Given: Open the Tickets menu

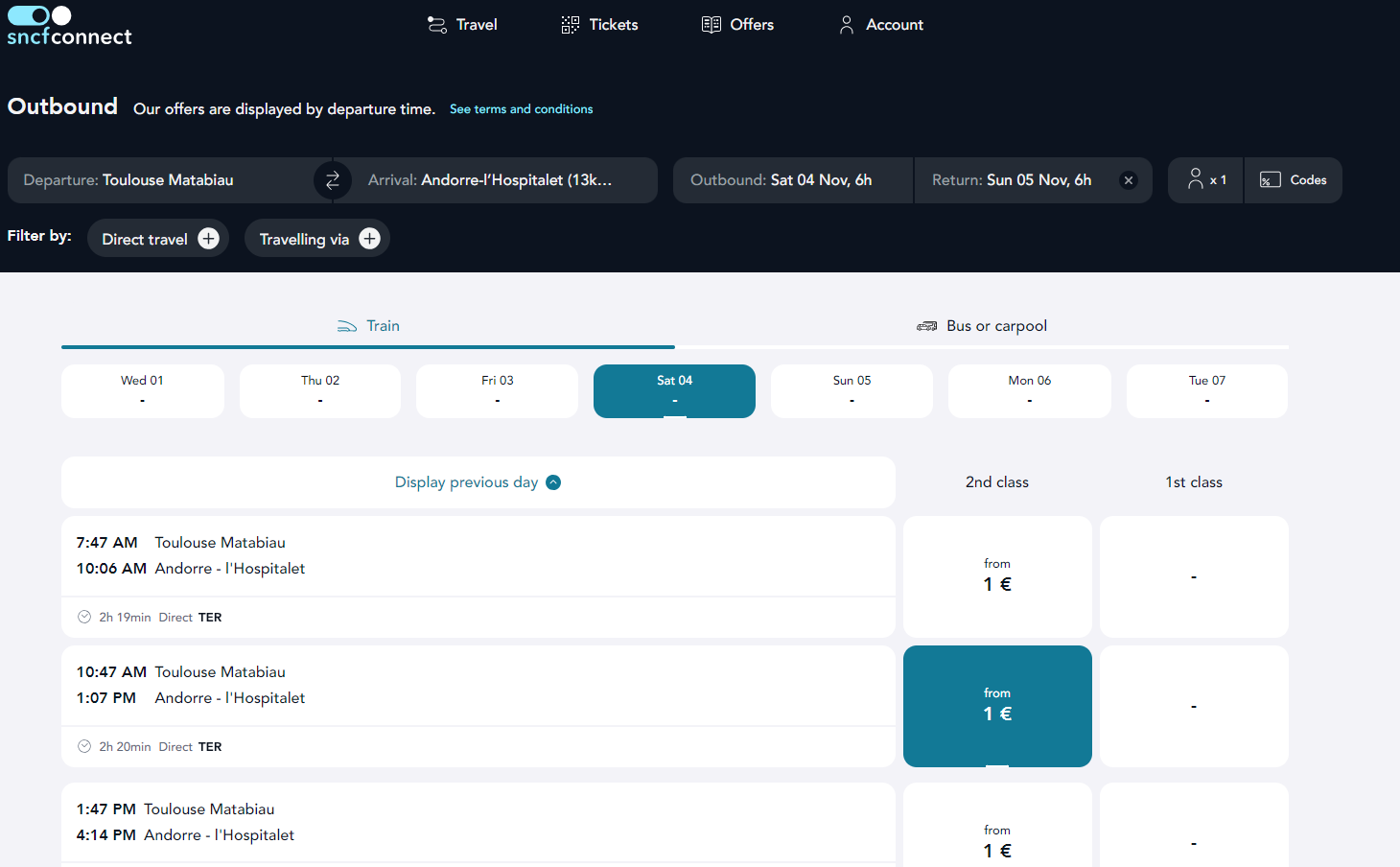Looking at the screenshot, I should tap(599, 25).
